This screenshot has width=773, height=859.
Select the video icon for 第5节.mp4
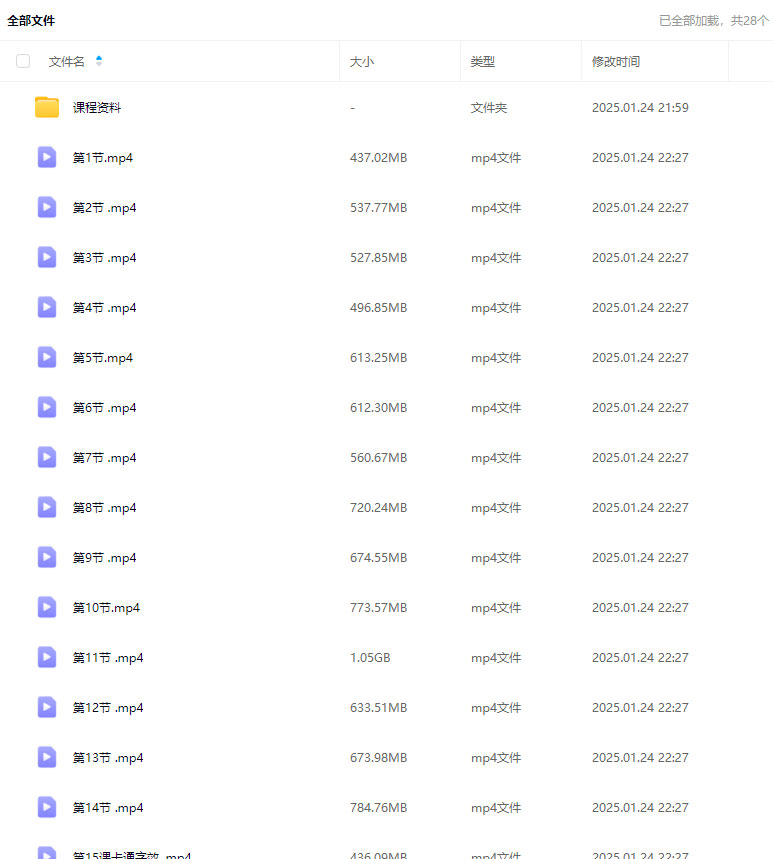pyautogui.click(x=47, y=357)
